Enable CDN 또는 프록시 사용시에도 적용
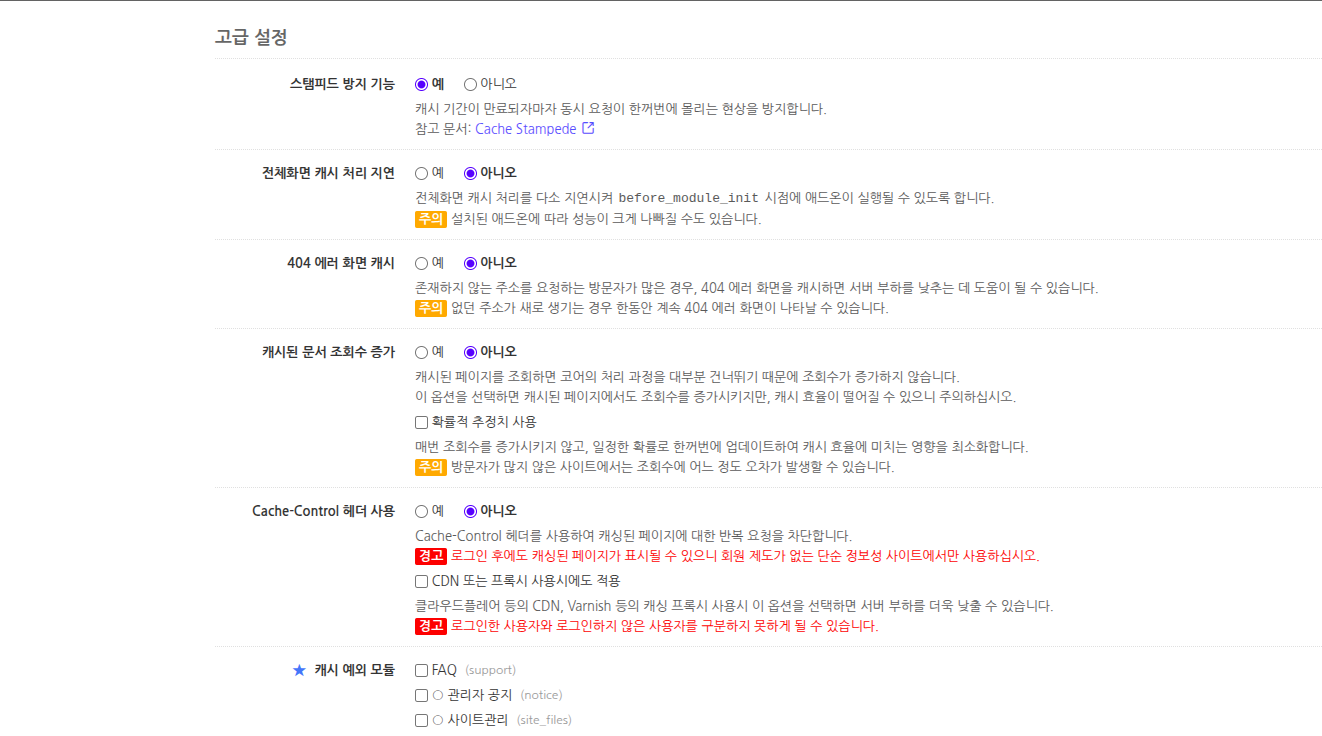The height and width of the screenshot is (736, 1322). 421,581
